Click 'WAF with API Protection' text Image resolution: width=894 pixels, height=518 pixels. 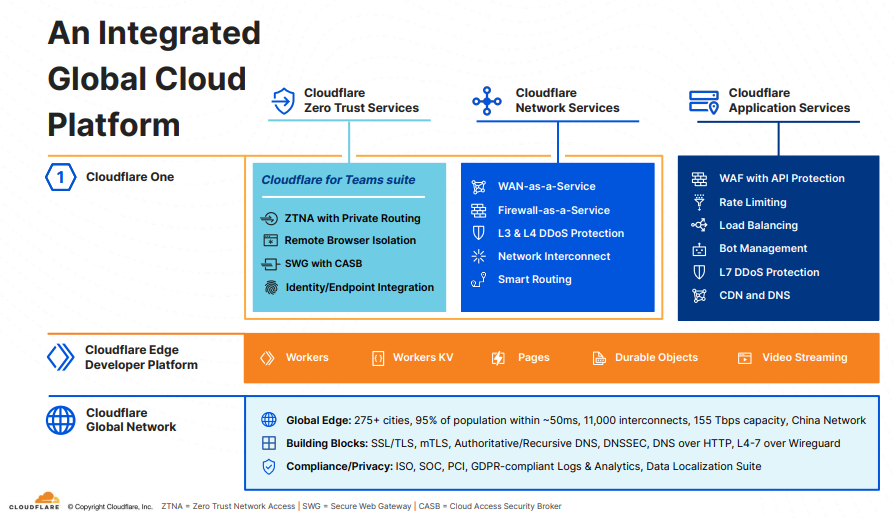782,178
